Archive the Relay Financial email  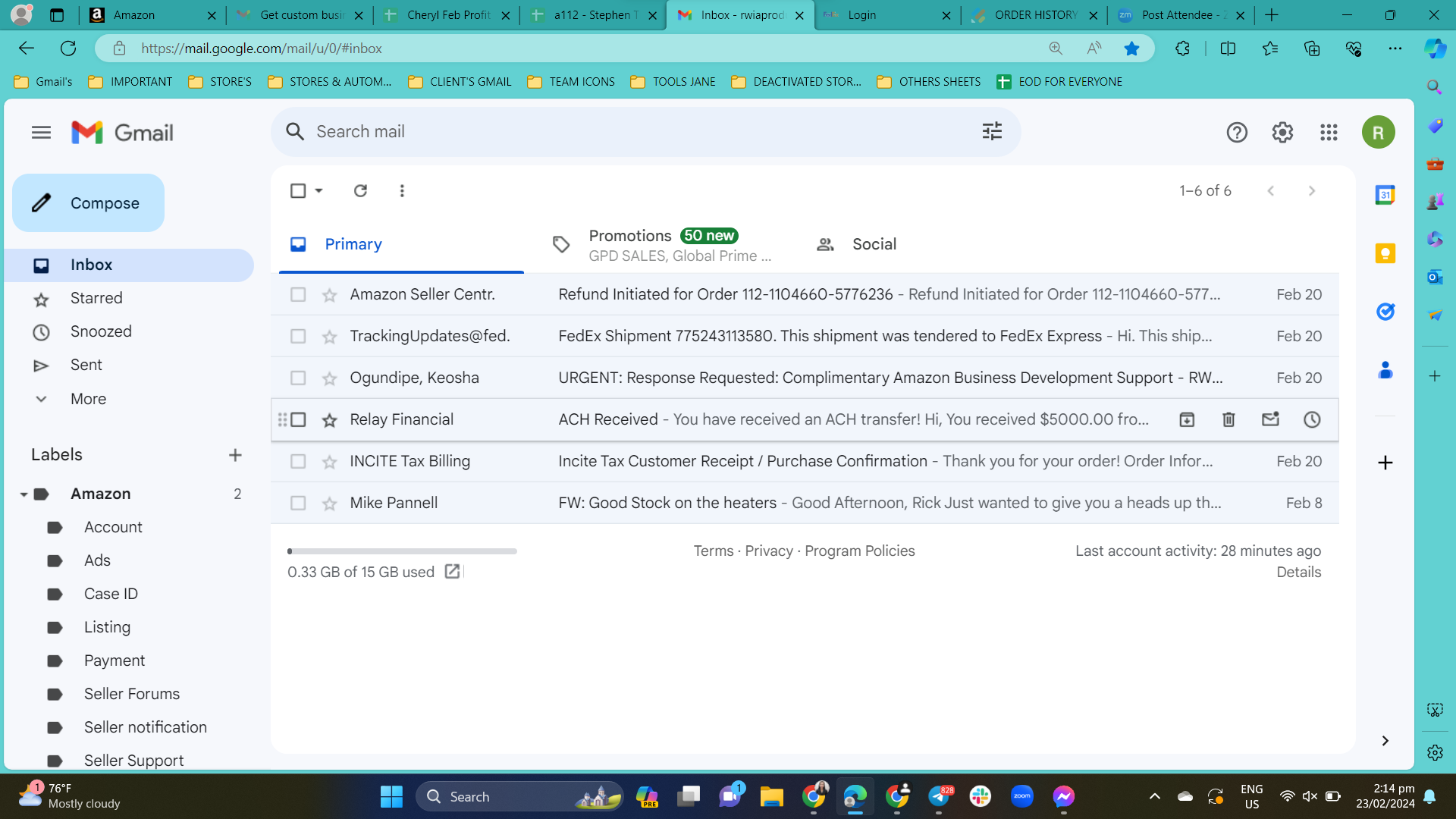1187,419
